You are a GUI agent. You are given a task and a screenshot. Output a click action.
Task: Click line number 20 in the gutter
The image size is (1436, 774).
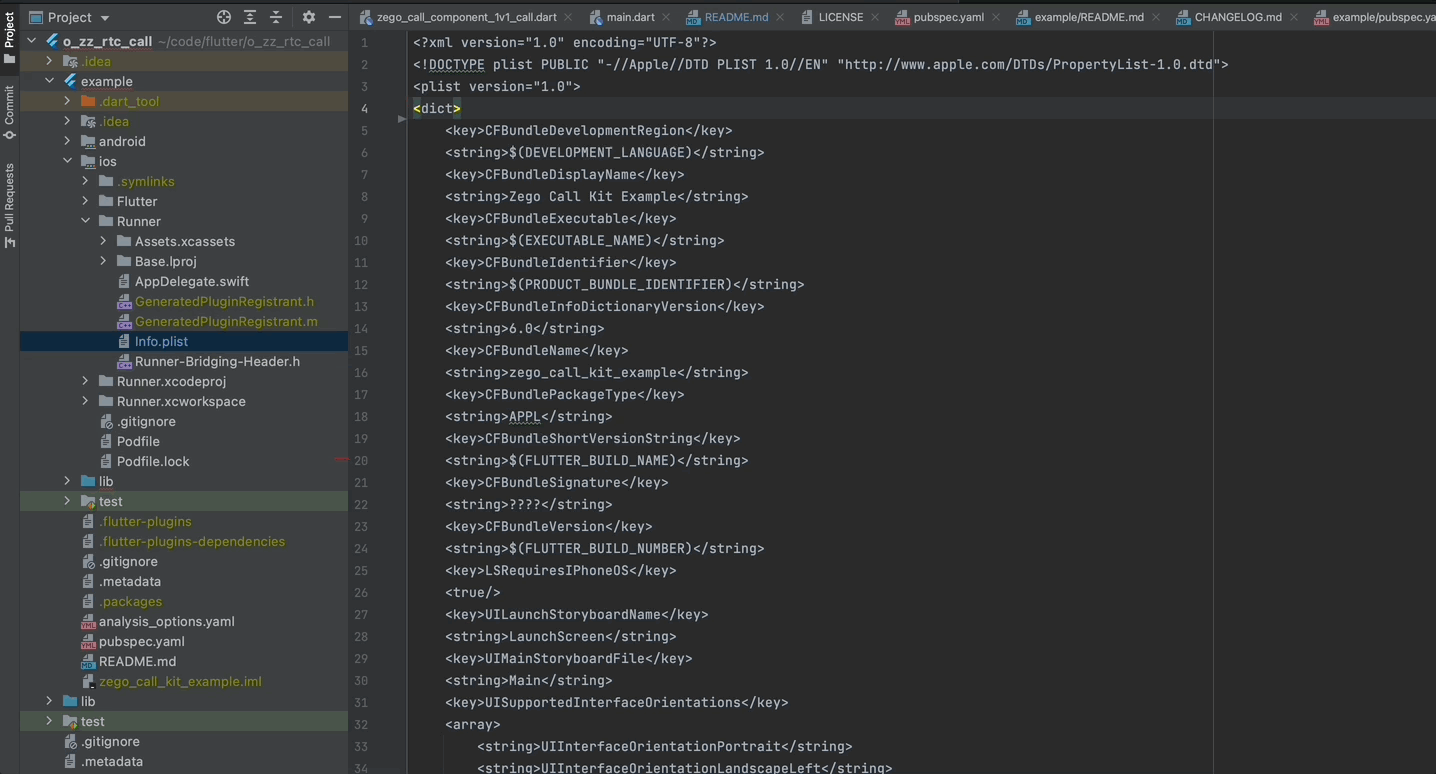(361, 461)
